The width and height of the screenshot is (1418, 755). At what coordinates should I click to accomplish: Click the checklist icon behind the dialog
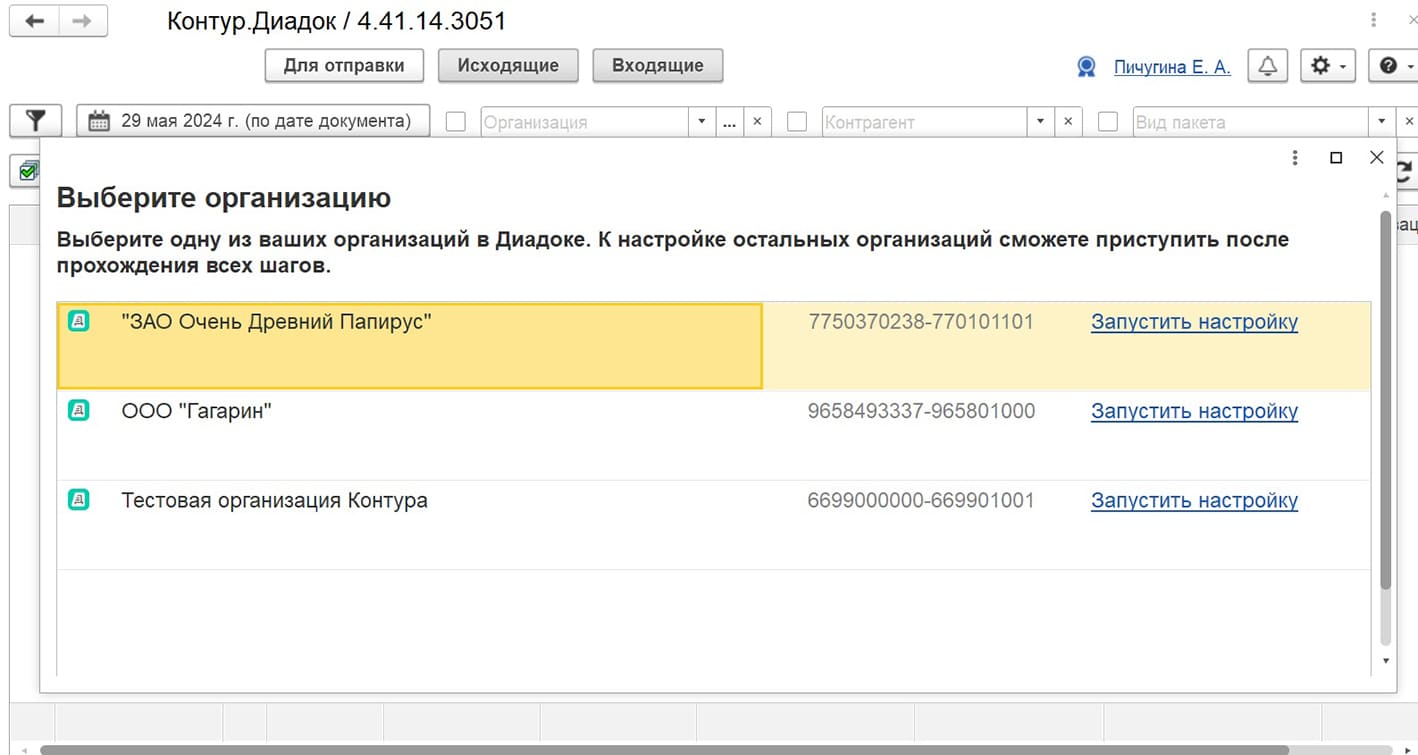coord(27,171)
